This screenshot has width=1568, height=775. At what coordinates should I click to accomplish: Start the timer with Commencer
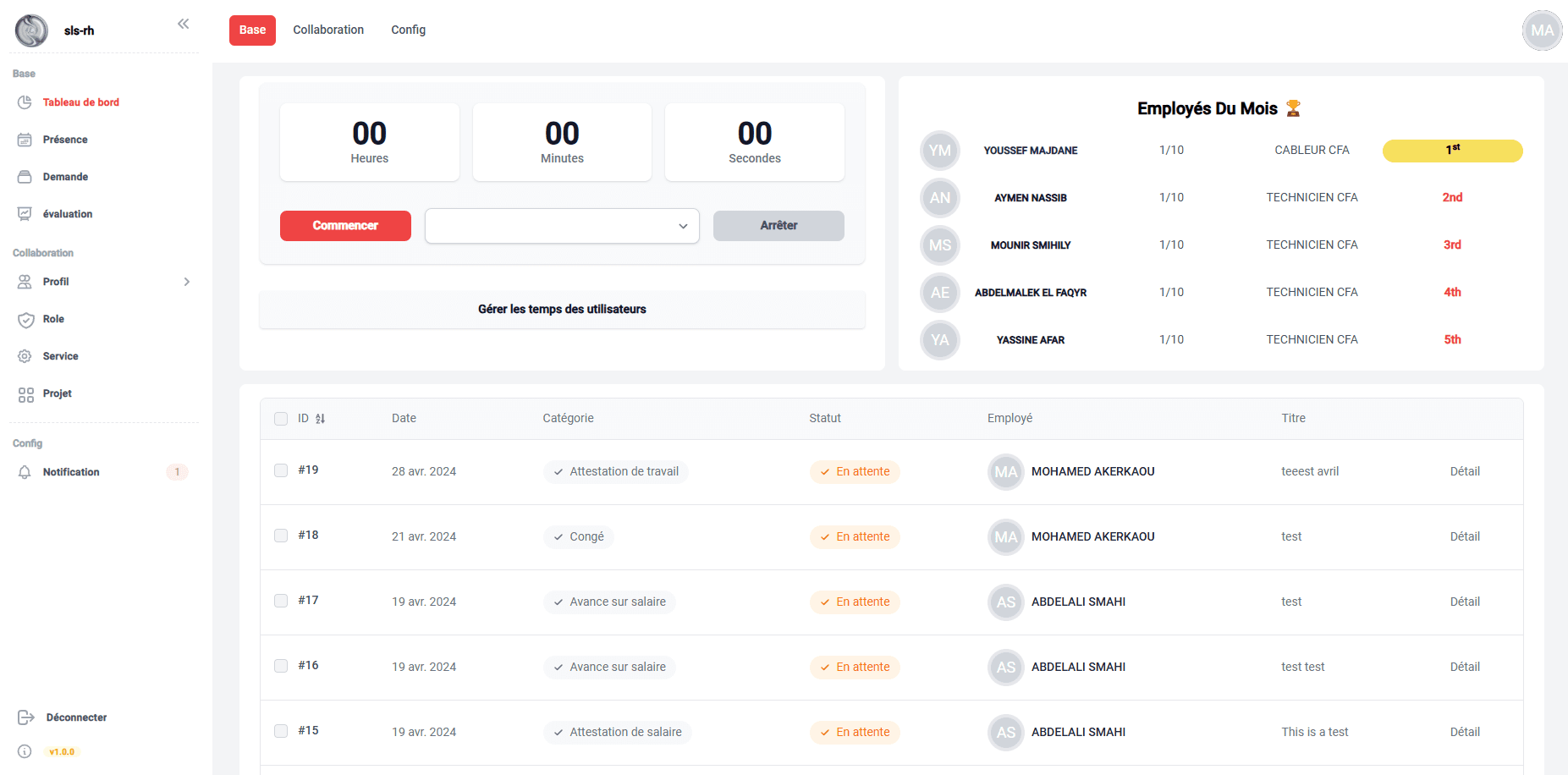(x=345, y=226)
